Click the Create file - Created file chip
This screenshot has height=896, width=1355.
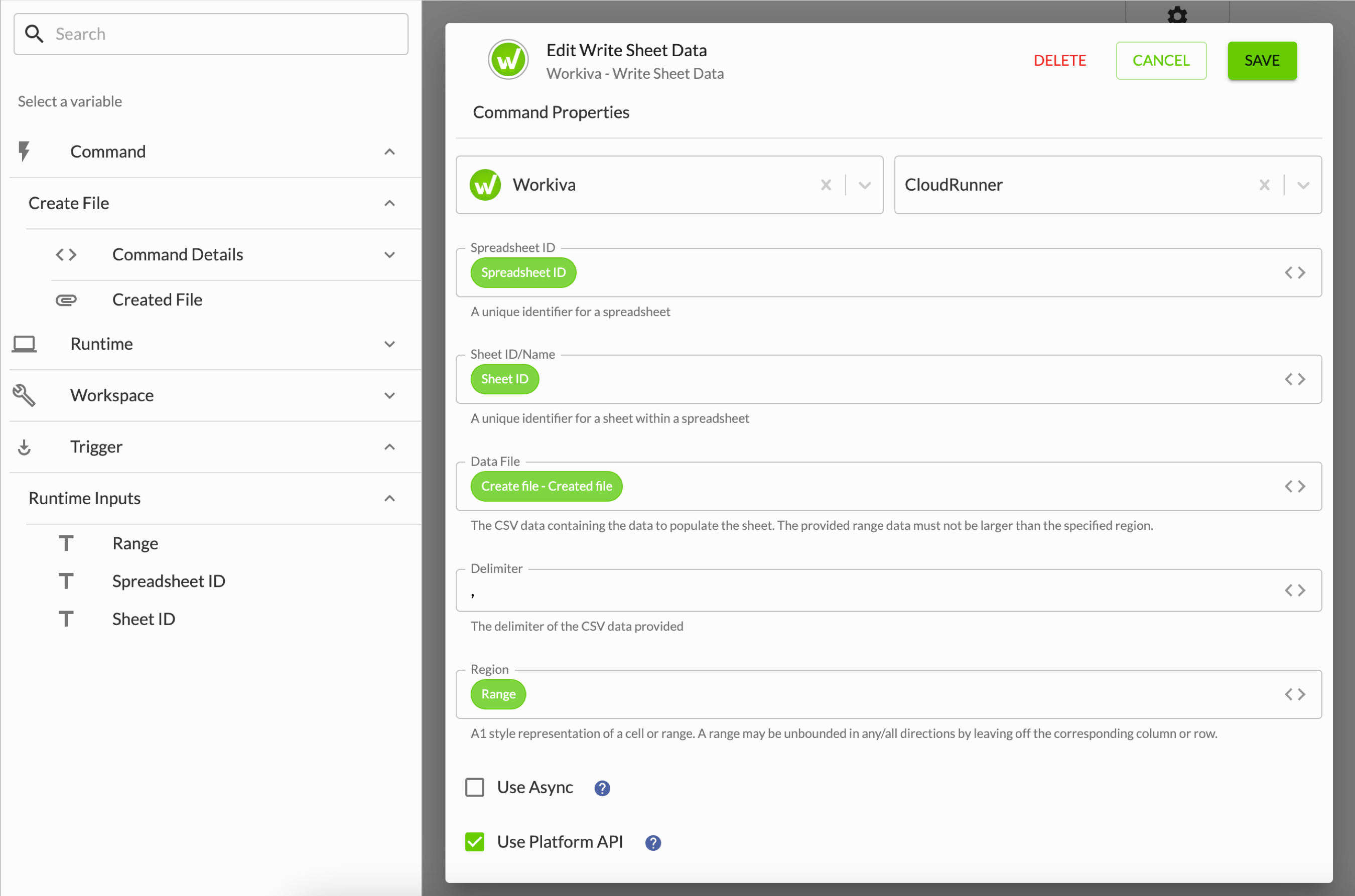click(547, 486)
